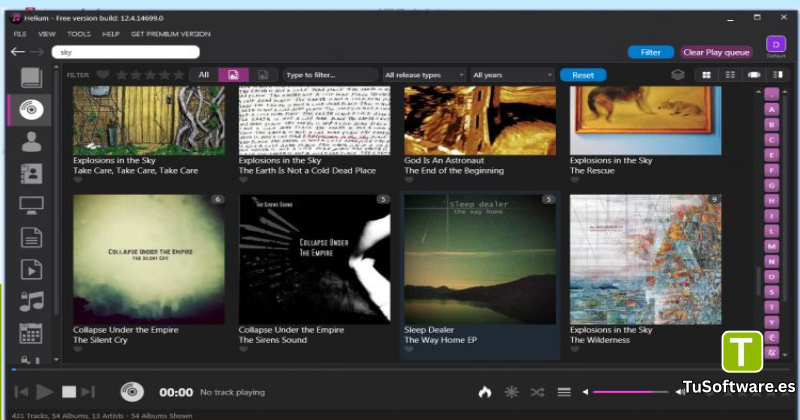800x420 pixels.
Task: Skip to next track
Action: (x=88, y=392)
